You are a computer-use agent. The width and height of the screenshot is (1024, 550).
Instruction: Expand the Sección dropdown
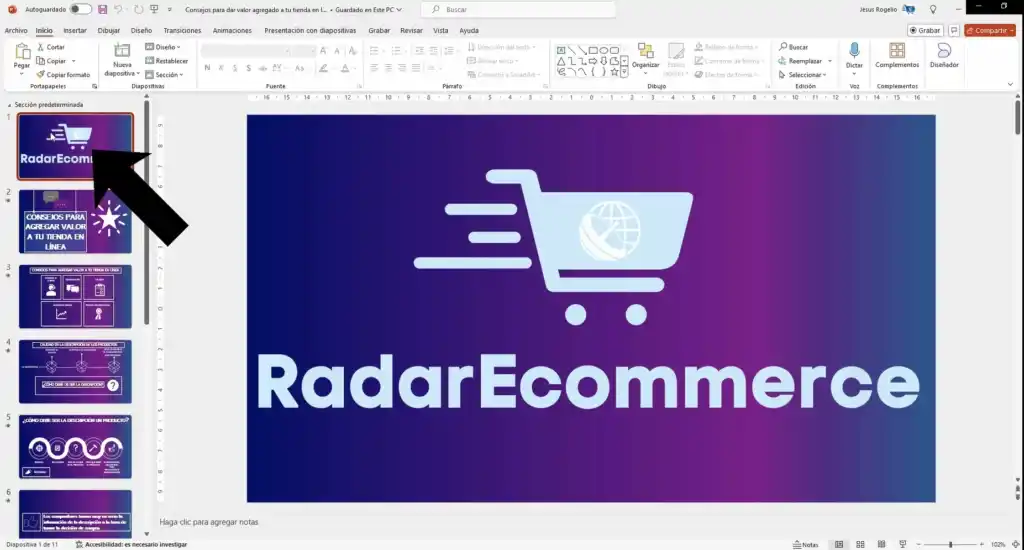[x=165, y=74]
